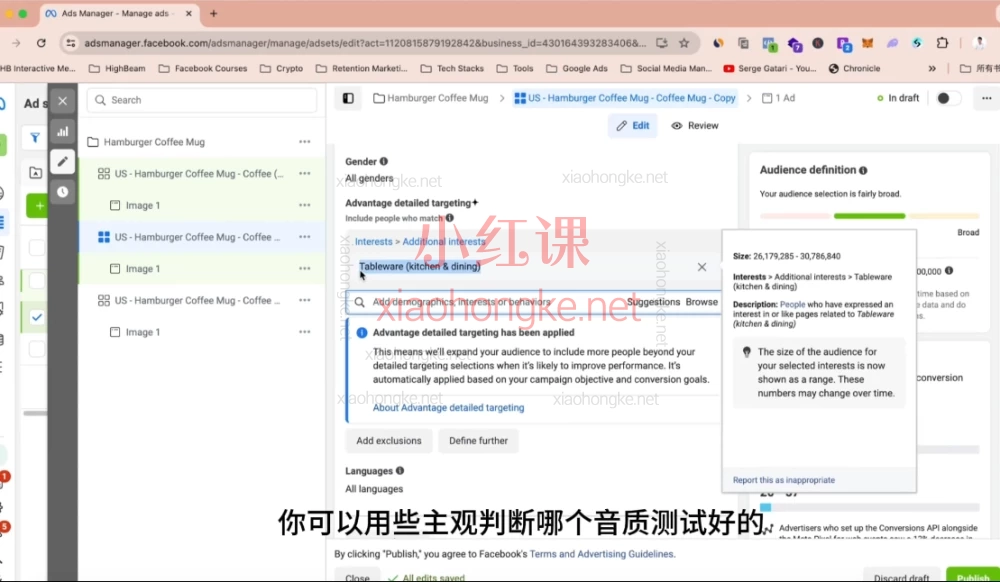Click Browse in targeting search box
The image size is (1000, 582).
pyautogui.click(x=702, y=302)
